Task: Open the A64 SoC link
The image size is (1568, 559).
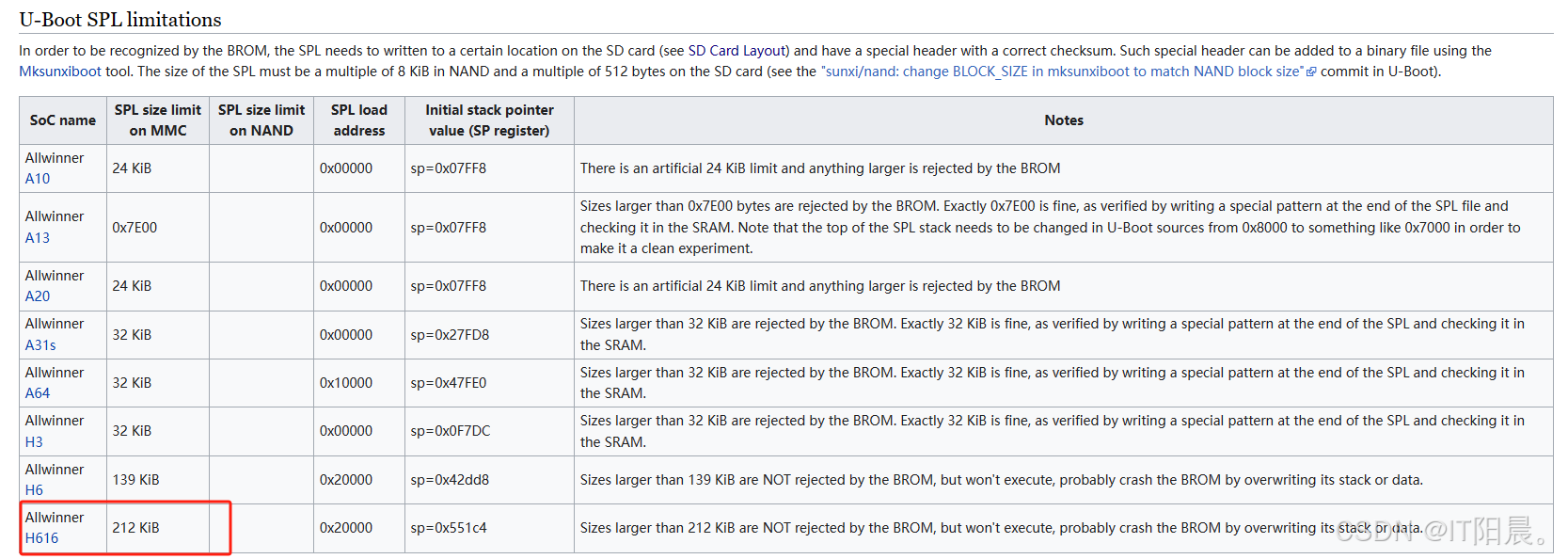Action: (38, 393)
